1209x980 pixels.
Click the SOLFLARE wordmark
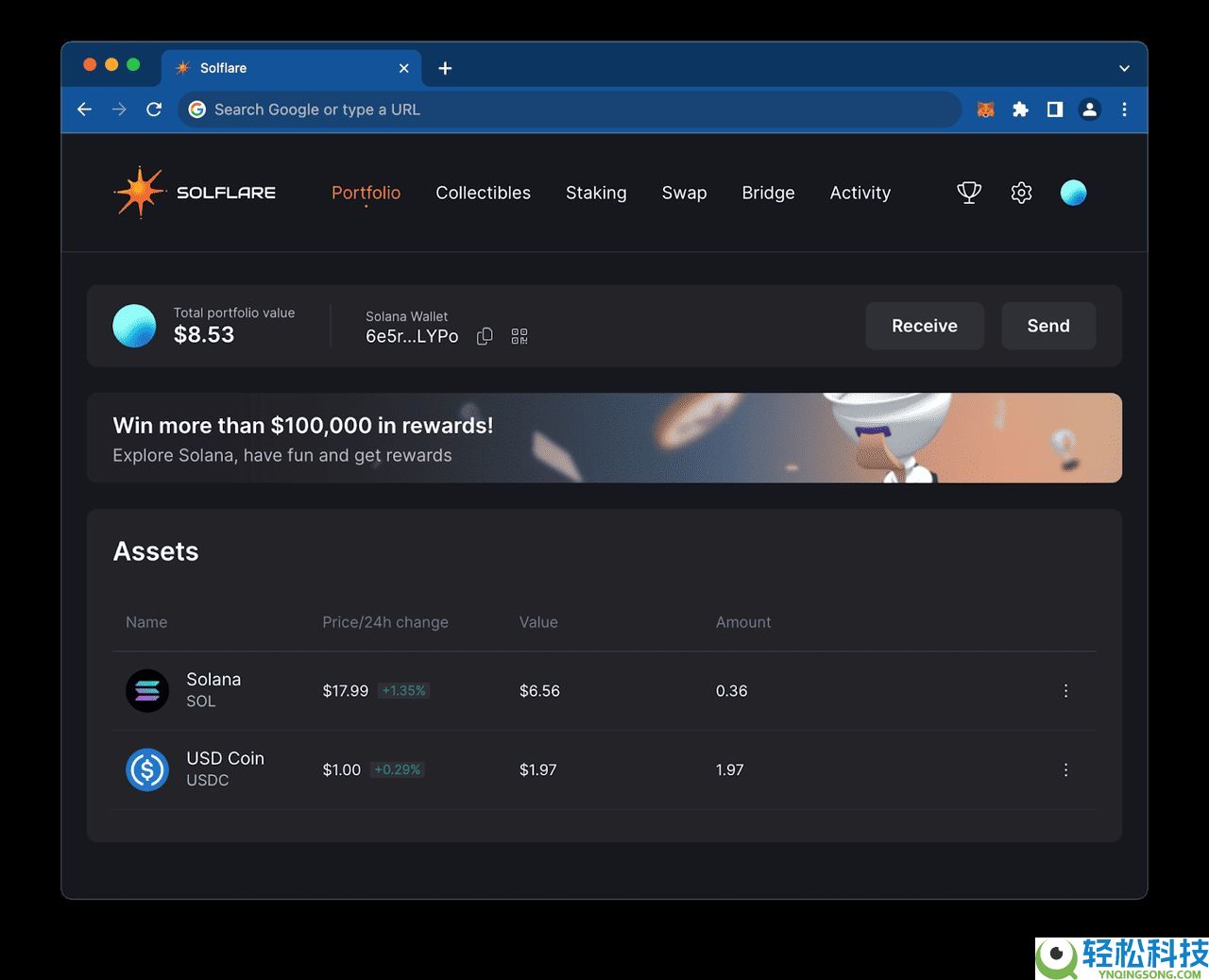click(226, 193)
